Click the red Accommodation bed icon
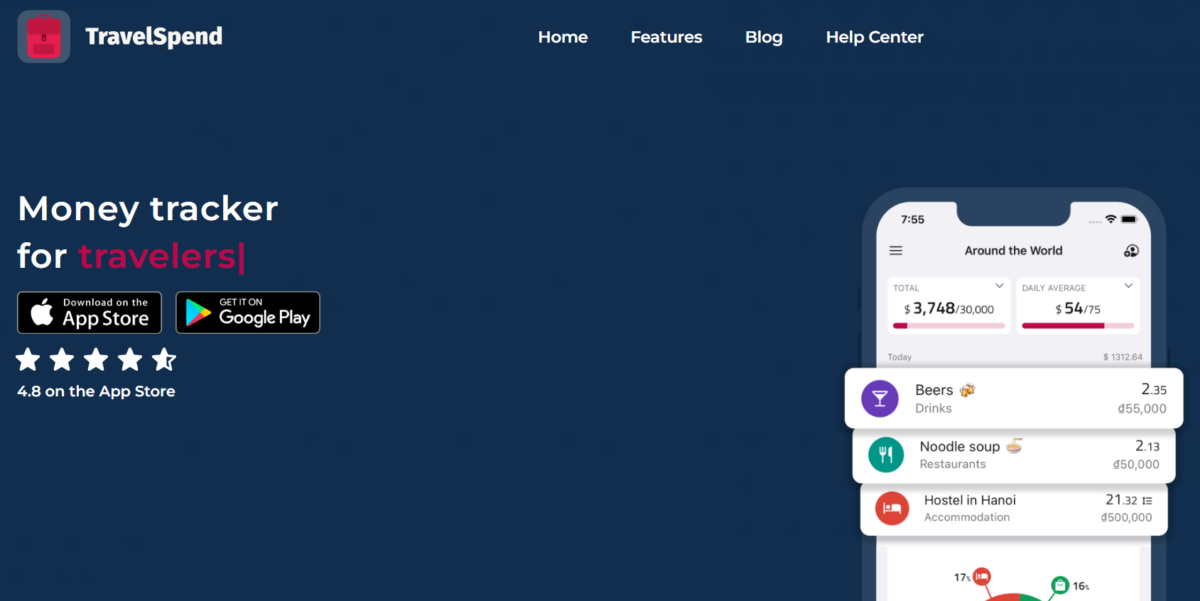This screenshot has width=1200, height=601. click(892, 508)
